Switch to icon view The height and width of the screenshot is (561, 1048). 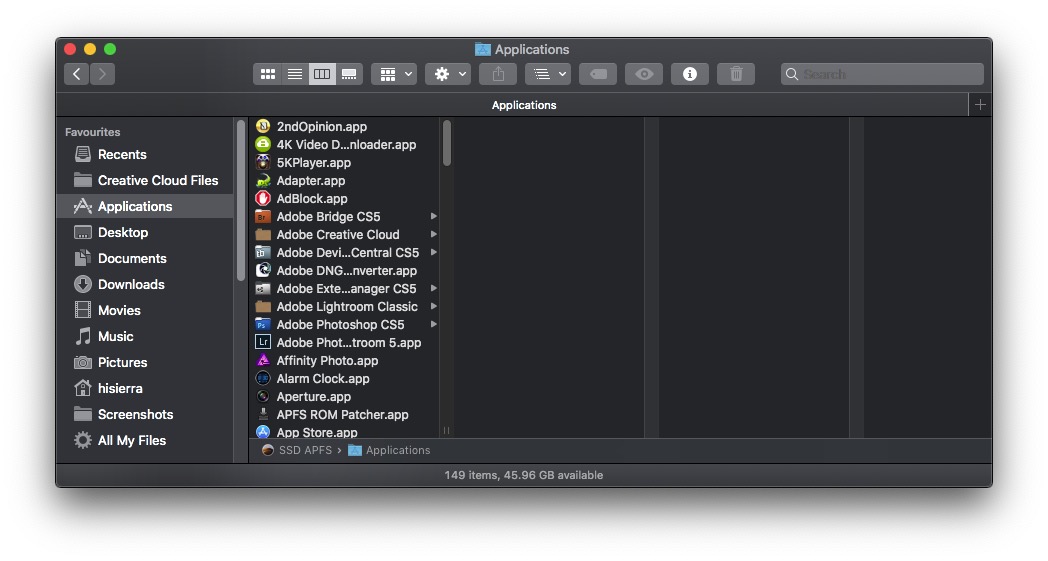tap(267, 74)
